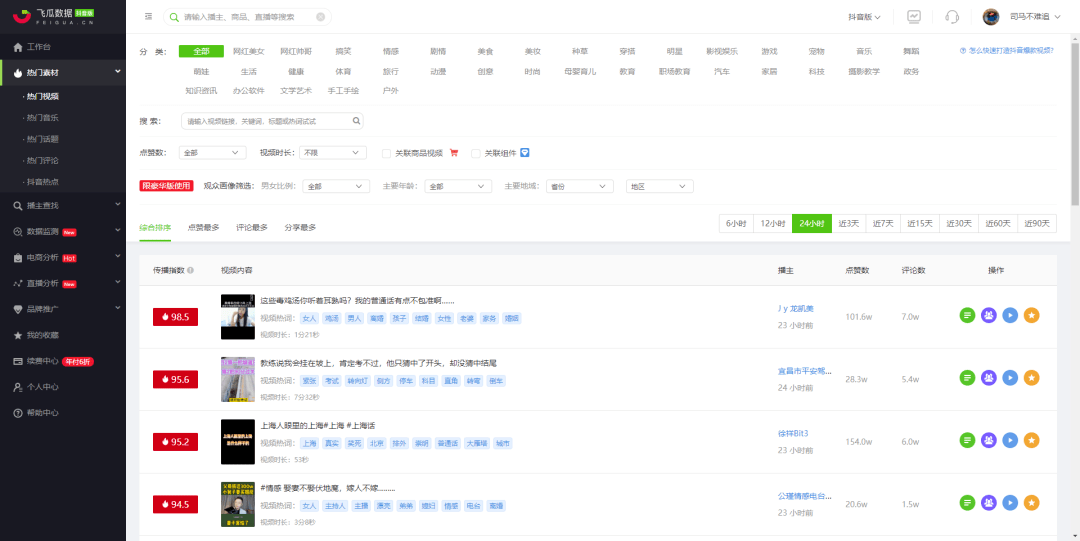Viewport: 1080px width, 541px height.
Task: Open the 点赞数 dropdown
Action: click(212, 152)
